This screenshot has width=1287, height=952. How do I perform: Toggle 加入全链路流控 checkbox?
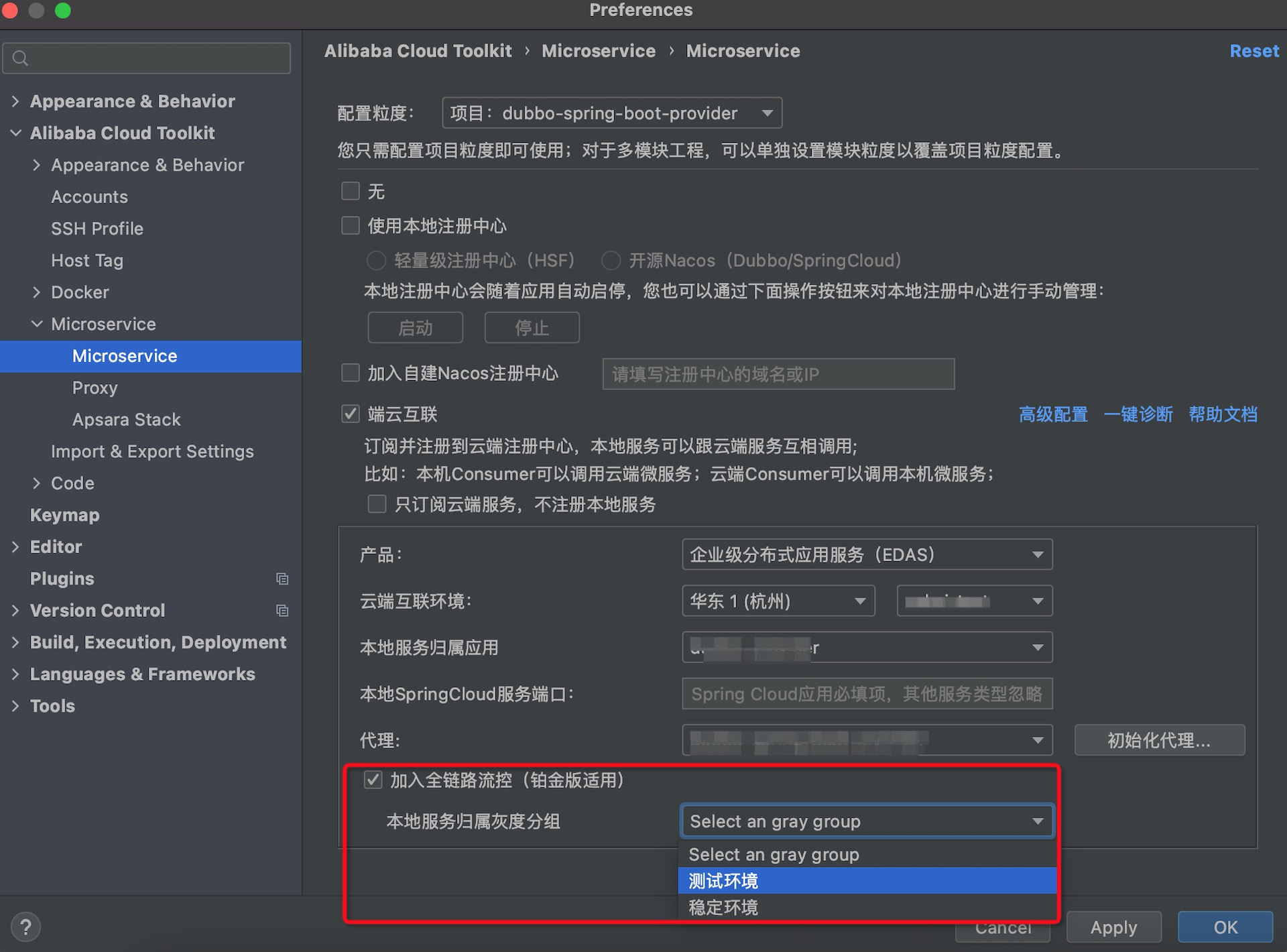click(373, 780)
